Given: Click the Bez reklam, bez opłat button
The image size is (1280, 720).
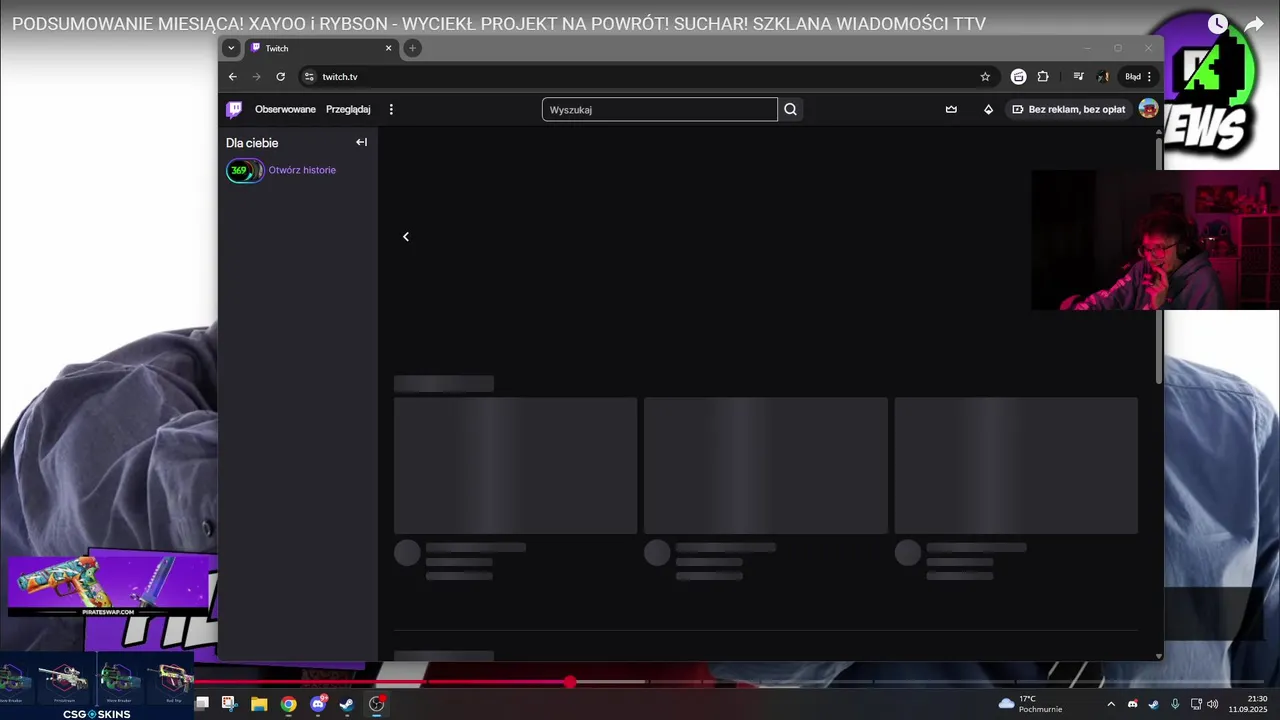Looking at the screenshot, I should pos(1068,109).
